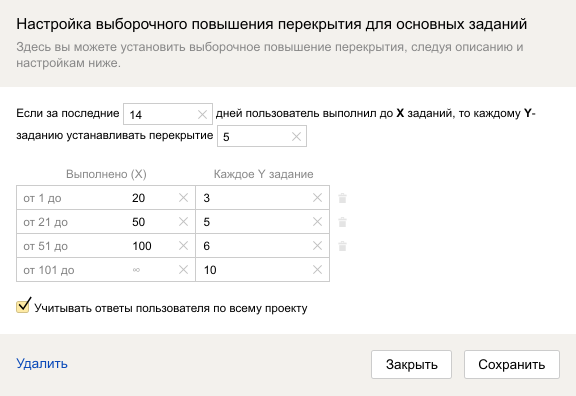Edit the 'от 101 до' upper limit field

tap(152, 270)
